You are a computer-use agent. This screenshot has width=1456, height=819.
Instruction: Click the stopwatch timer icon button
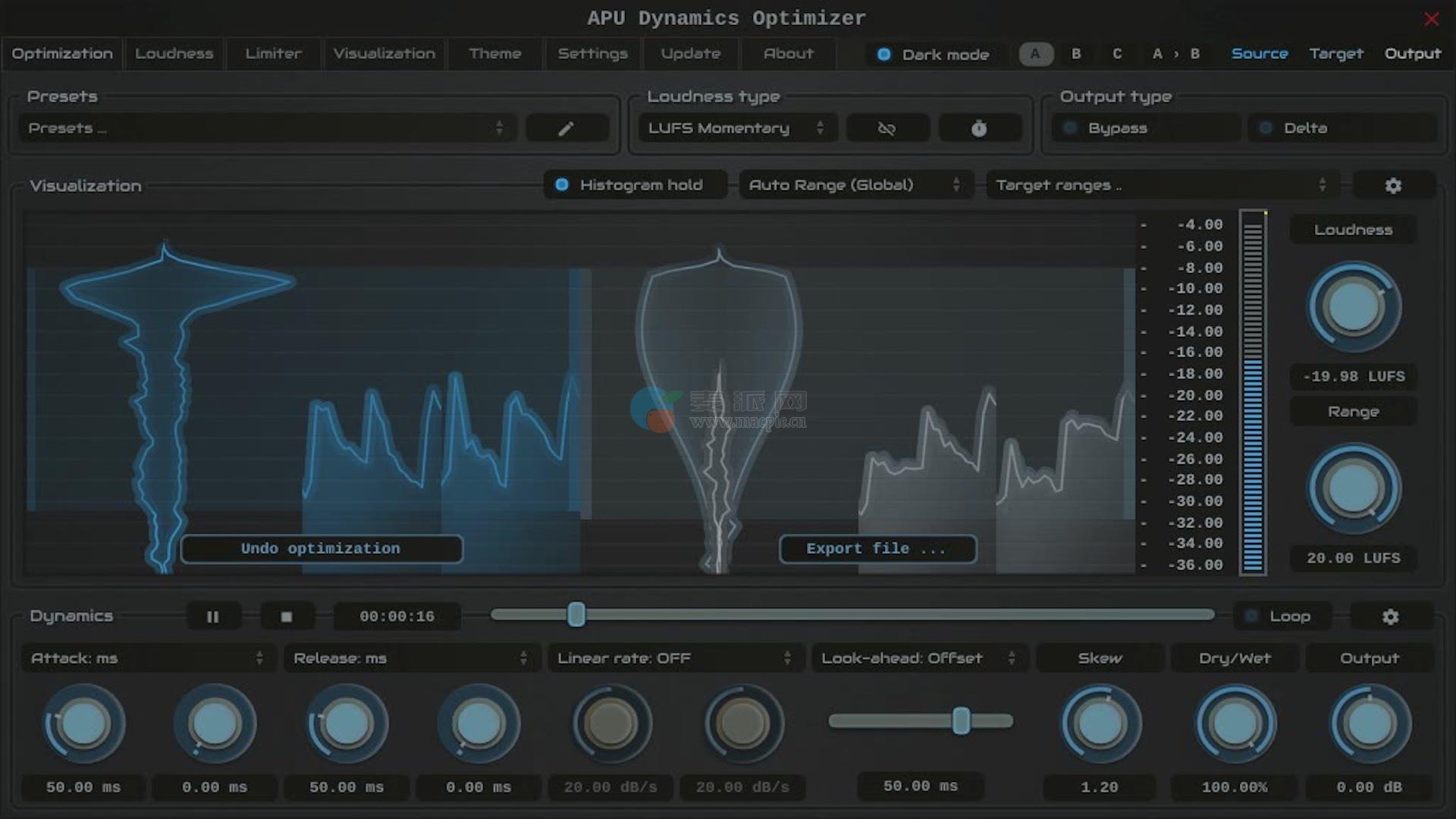coord(979,128)
